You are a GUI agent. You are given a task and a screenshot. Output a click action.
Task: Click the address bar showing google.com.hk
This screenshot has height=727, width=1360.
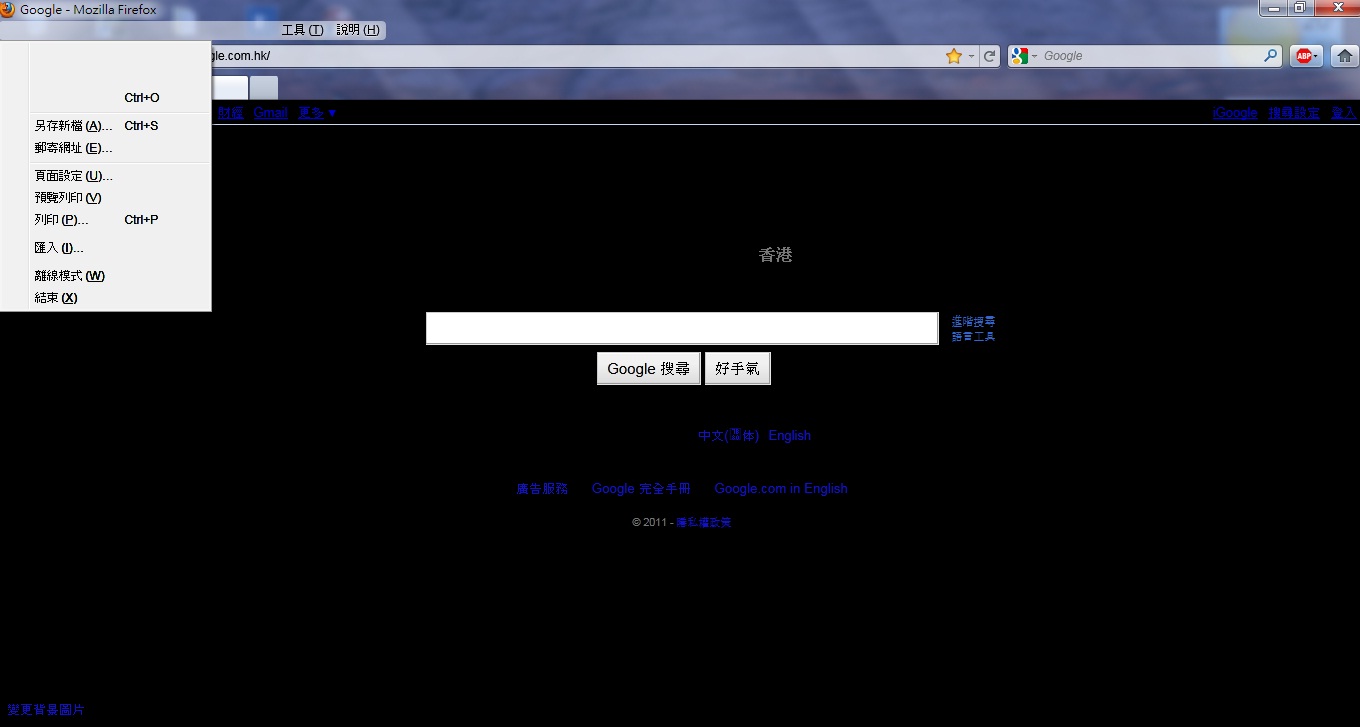575,56
